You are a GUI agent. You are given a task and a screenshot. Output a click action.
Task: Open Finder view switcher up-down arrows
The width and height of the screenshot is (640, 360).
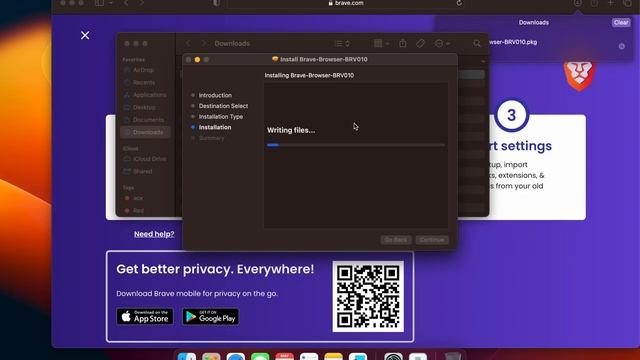coord(347,43)
